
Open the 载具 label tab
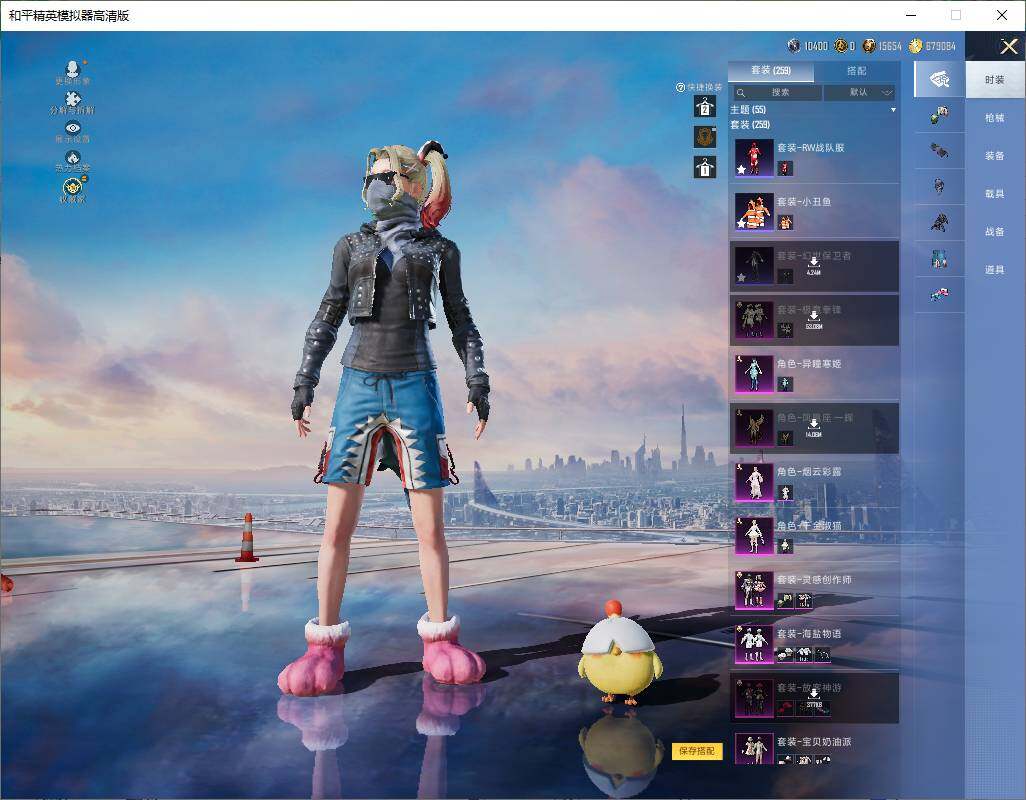[x=995, y=194]
